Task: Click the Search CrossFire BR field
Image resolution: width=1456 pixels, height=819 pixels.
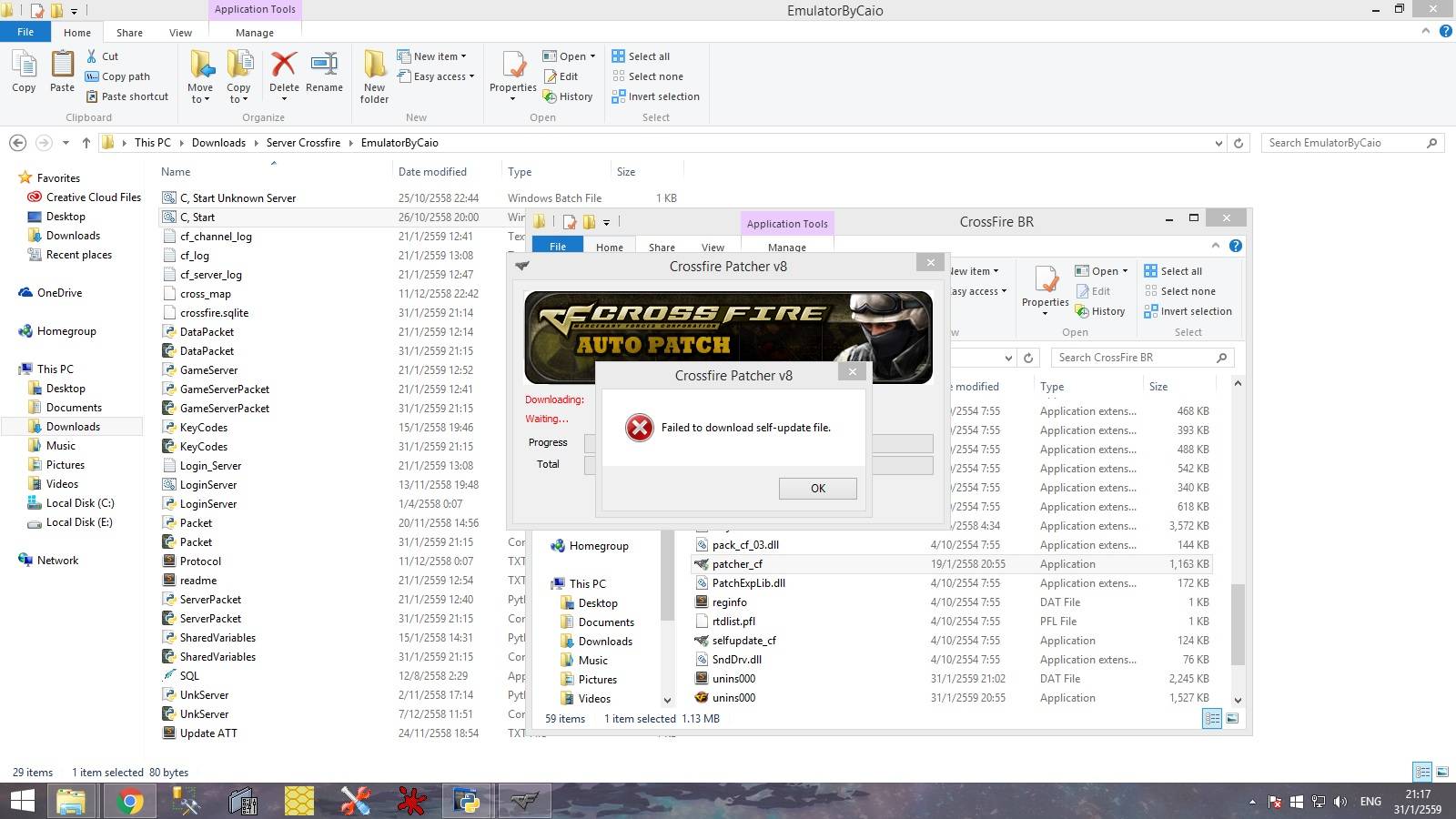Action: (x=1142, y=358)
